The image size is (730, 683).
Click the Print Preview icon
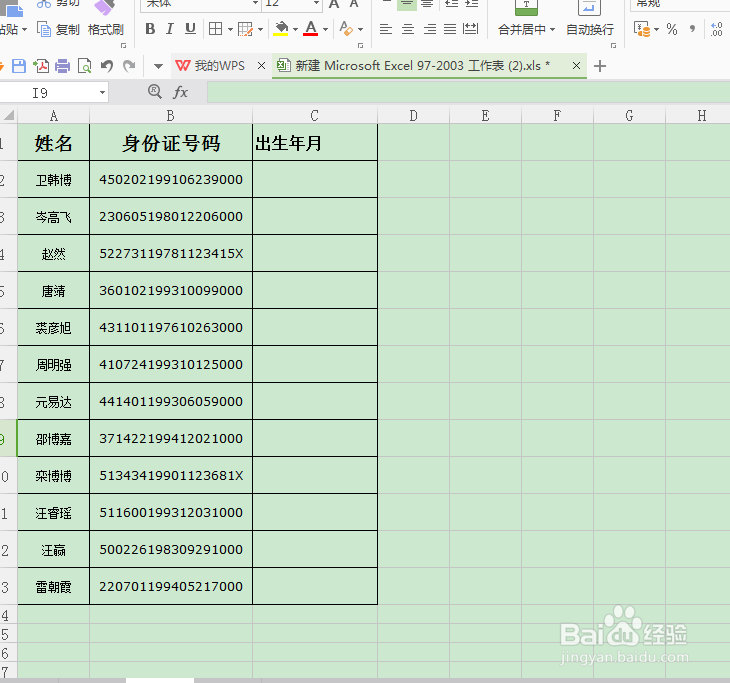(x=85, y=66)
